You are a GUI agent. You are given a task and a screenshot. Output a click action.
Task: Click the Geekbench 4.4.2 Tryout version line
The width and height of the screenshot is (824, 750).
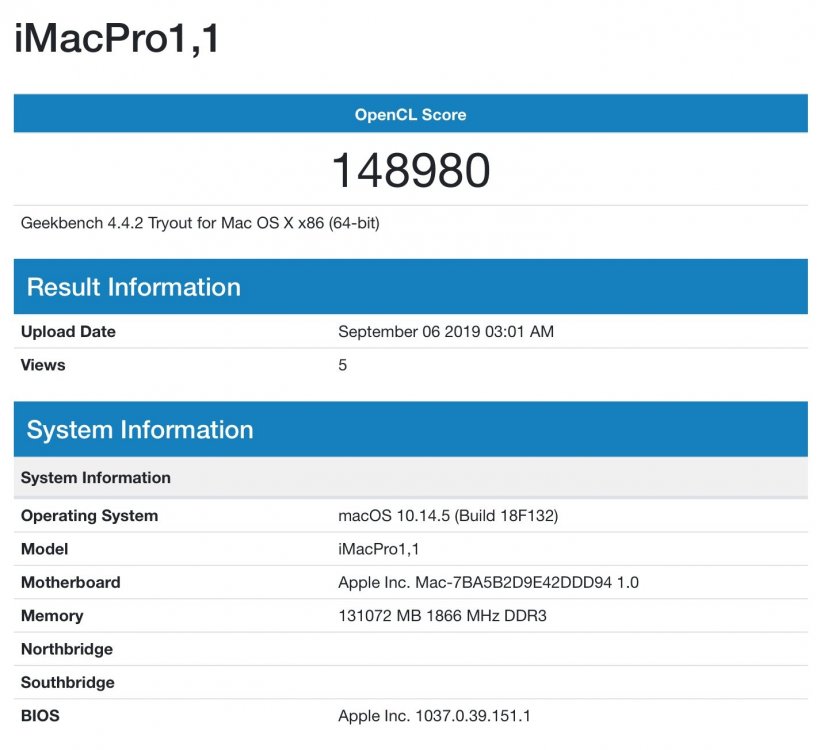point(200,223)
